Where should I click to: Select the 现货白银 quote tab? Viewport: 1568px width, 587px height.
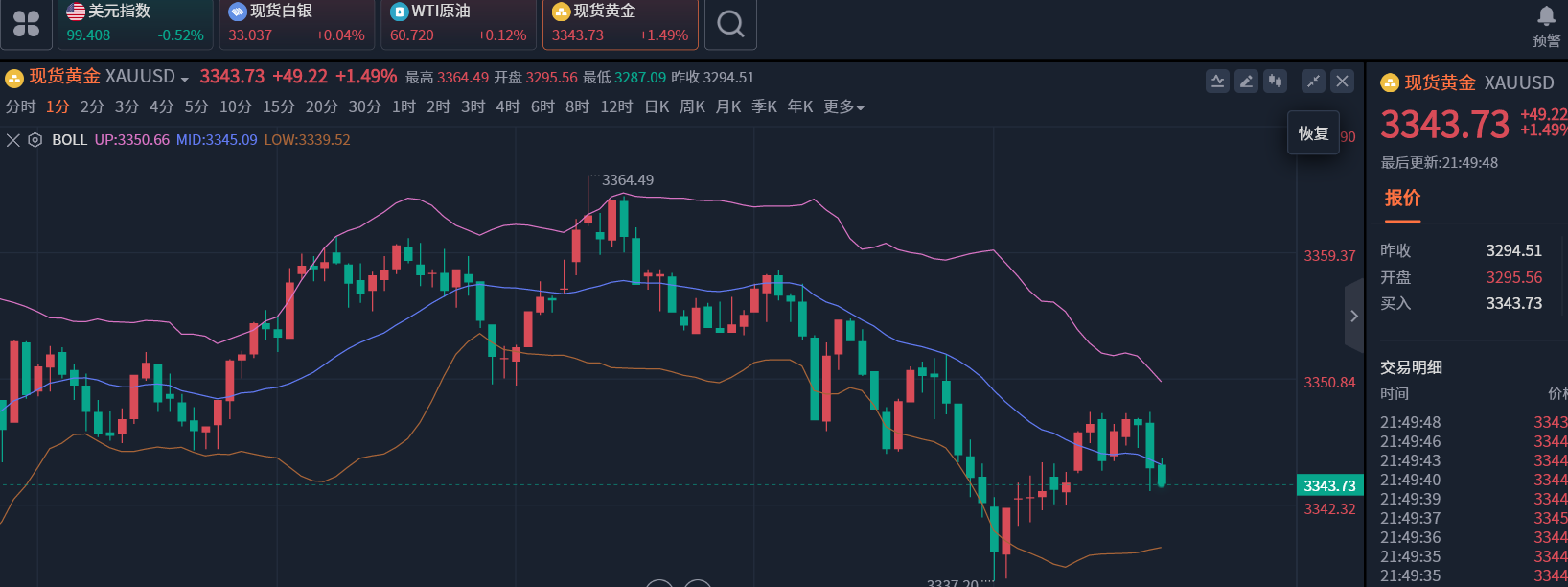(x=295, y=24)
